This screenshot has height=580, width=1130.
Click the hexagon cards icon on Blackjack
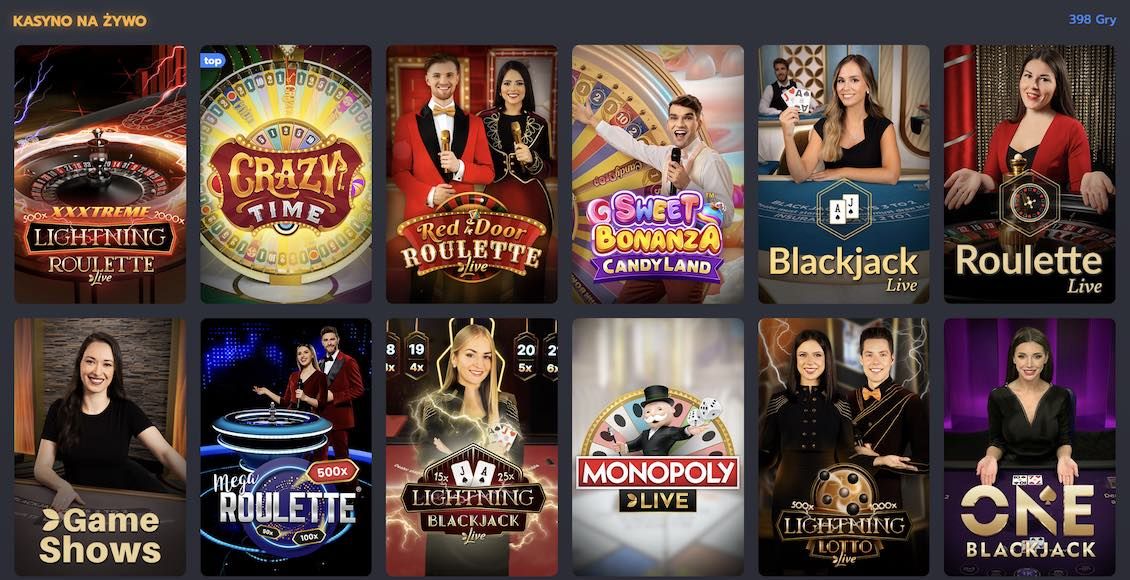(x=844, y=210)
